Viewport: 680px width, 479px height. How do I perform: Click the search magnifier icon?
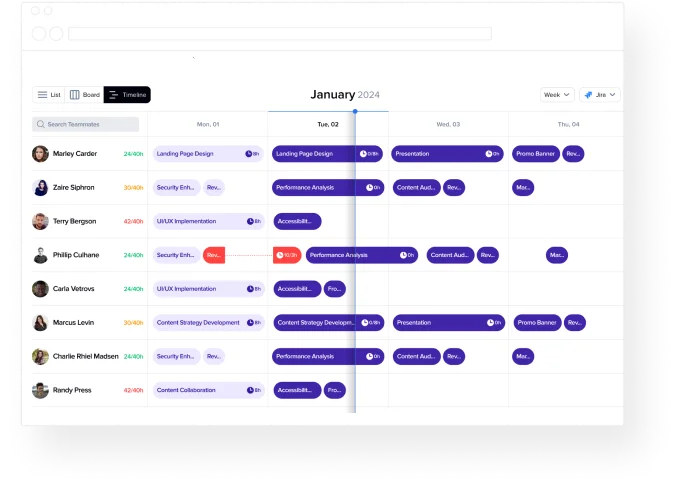point(40,124)
